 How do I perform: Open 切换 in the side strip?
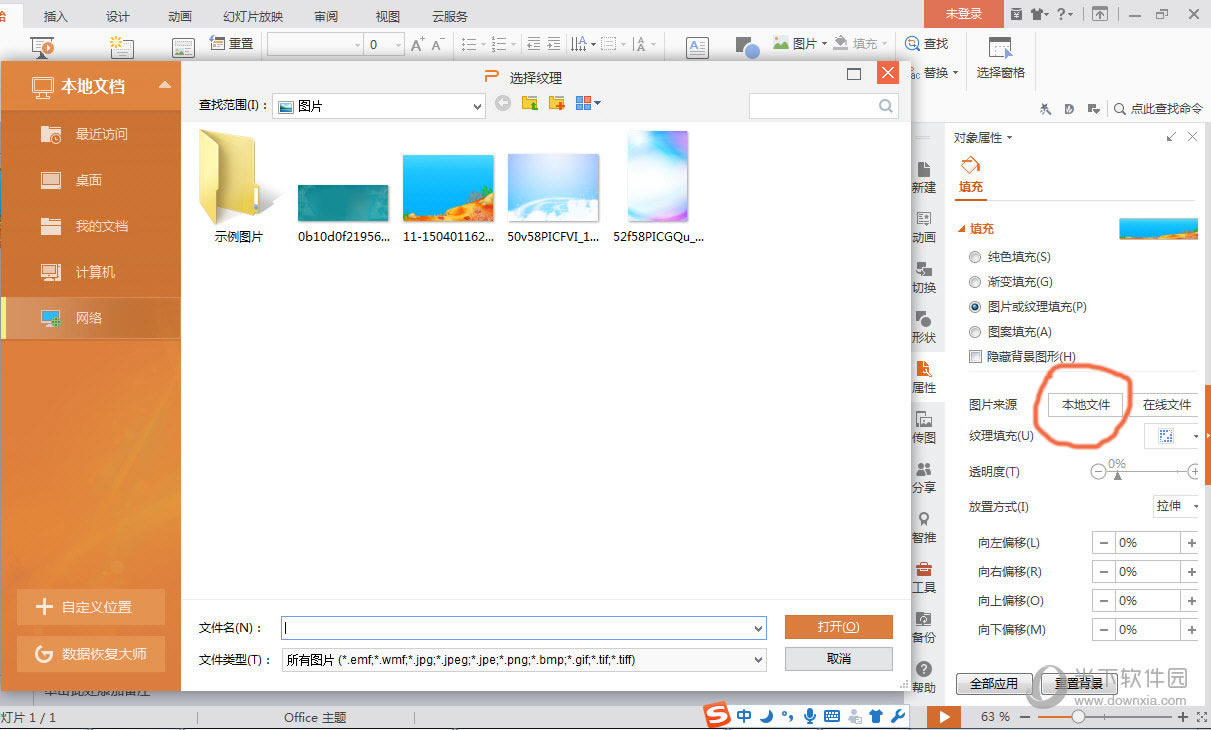924,278
